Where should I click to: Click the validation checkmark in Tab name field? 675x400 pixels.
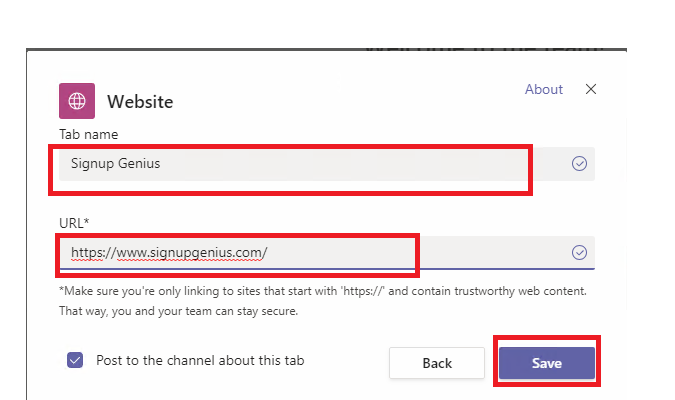(x=579, y=164)
